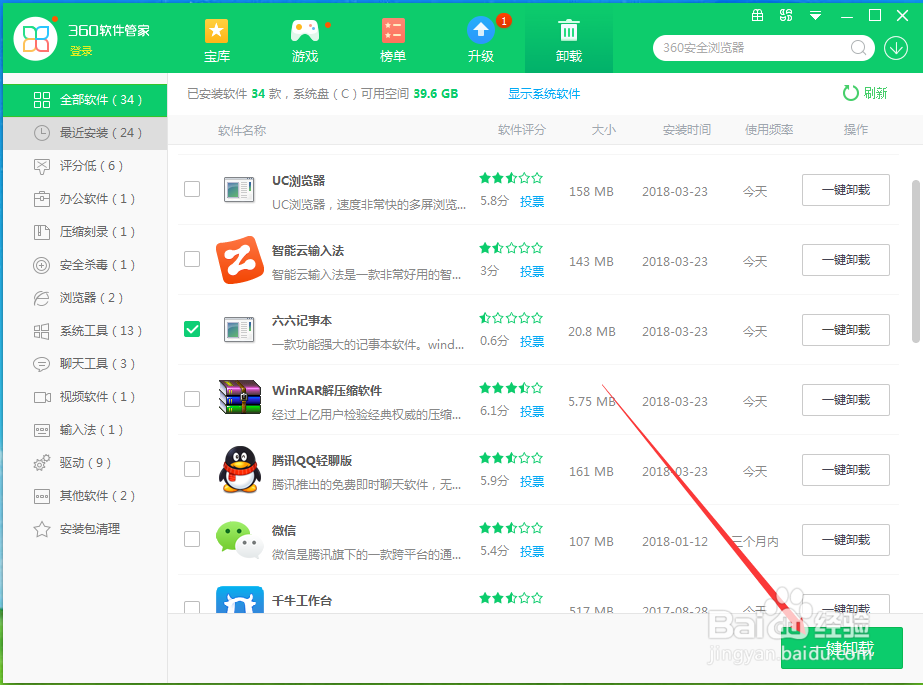Image resolution: width=923 pixels, height=685 pixels.
Task: Check the 腾讯QQ轻聊版 checkbox
Action: tap(192, 469)
